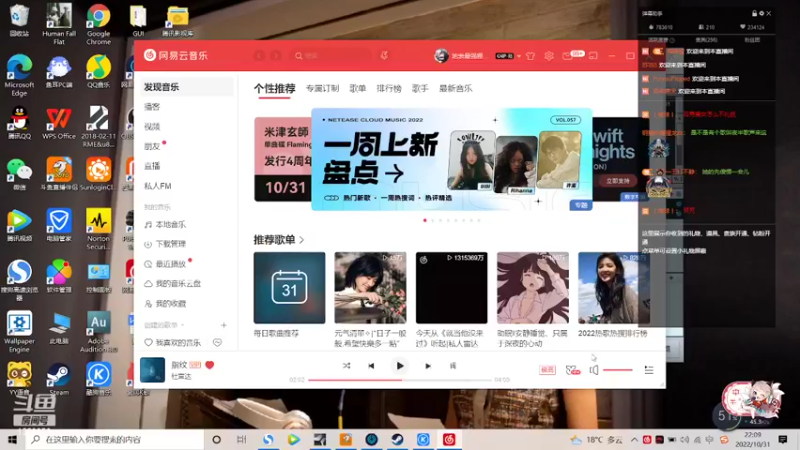Open the 私人雷达 playlist card
The image size is (800, 450).
click(452, 288)
